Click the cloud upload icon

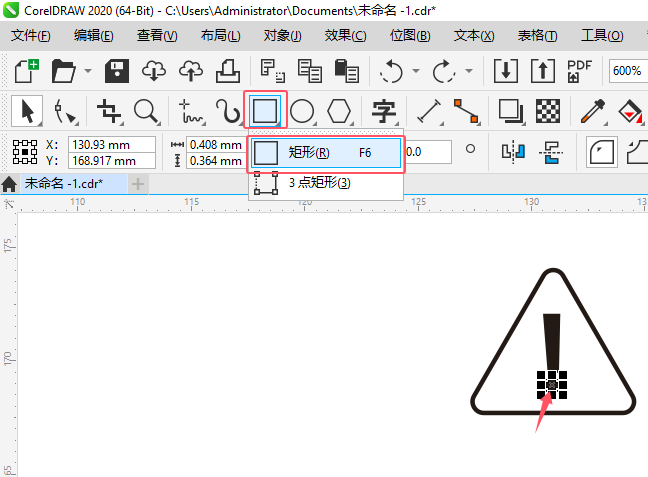tap(191, 71)
